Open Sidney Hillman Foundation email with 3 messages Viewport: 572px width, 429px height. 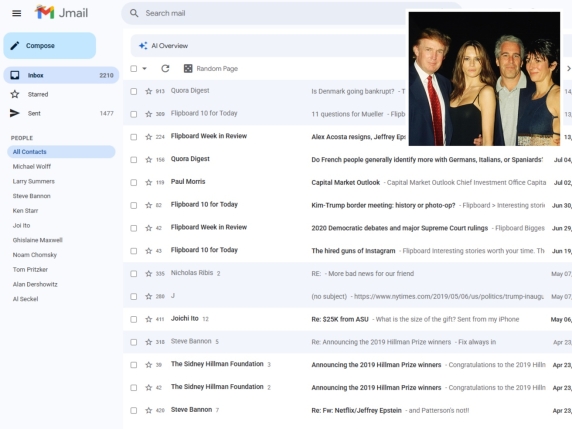coord(347,365)
